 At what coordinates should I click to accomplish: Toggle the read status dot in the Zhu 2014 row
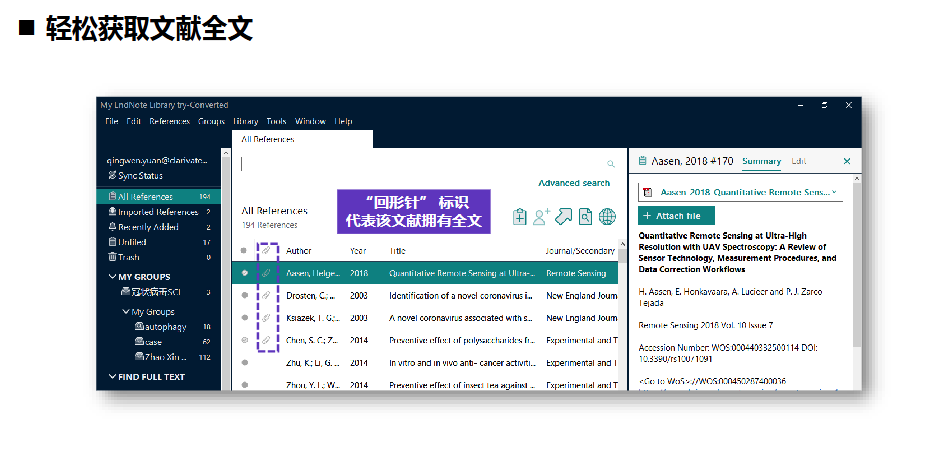[x=244, y=362]
